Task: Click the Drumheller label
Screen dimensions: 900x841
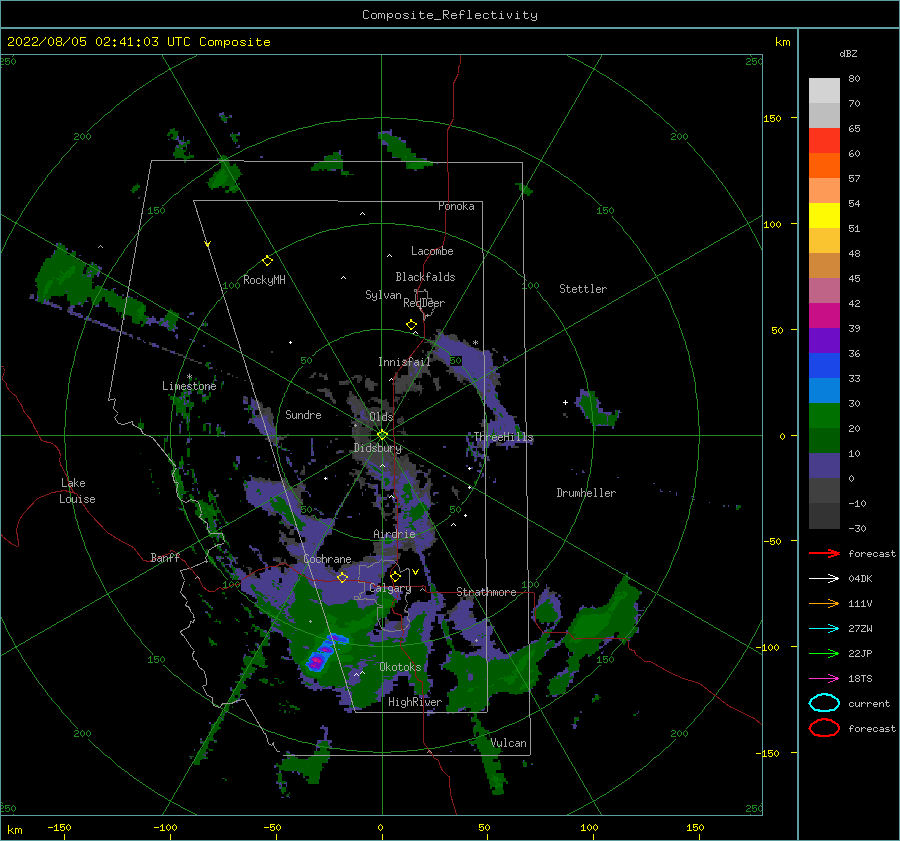Action: [586, 493]
